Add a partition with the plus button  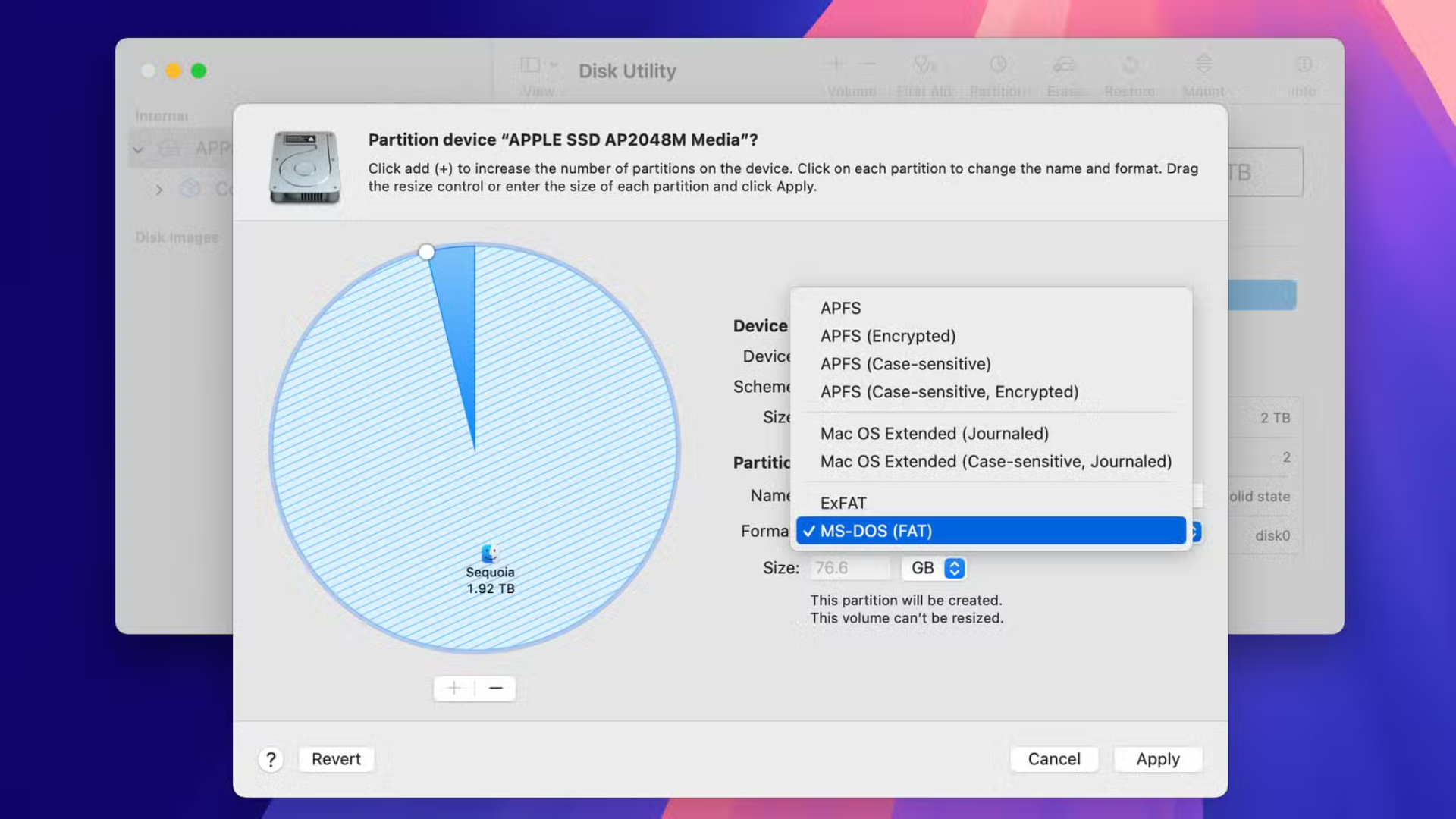point(453,688)
